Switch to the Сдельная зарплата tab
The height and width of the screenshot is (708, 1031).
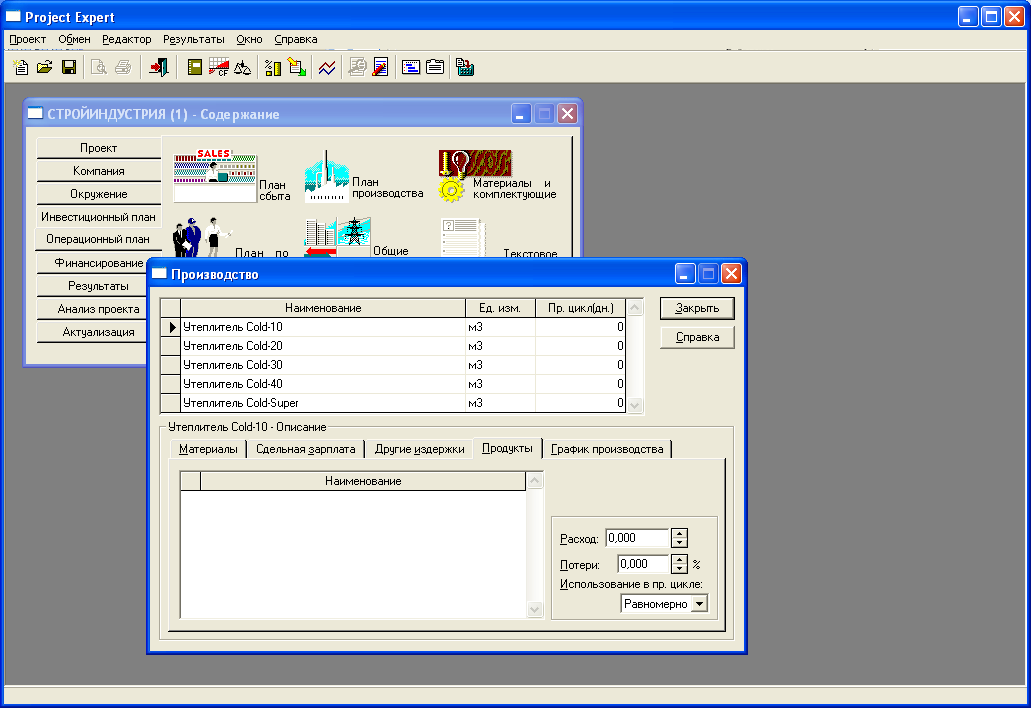(306, 449)
